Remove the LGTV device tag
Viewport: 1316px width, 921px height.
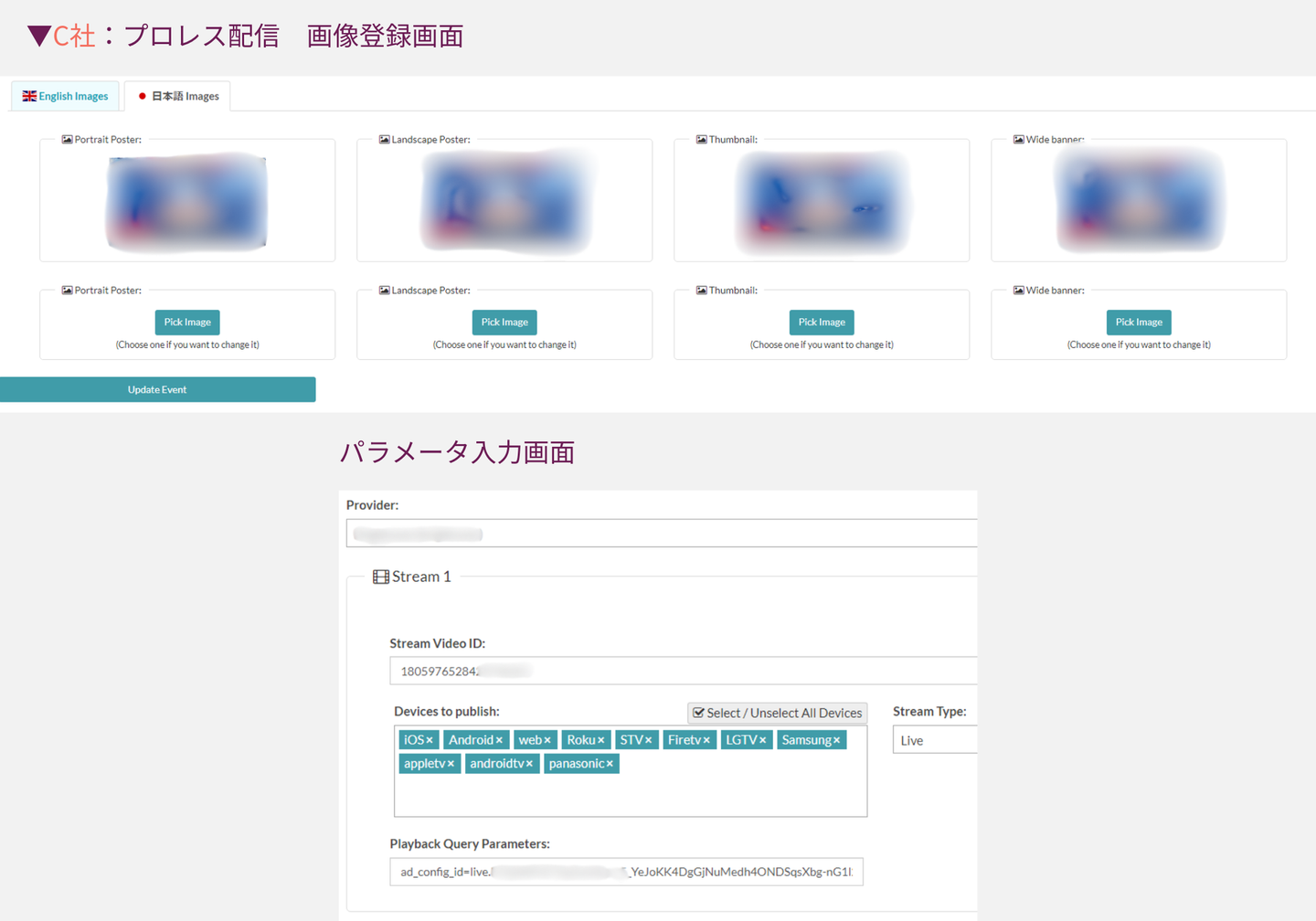pos(762,740)
